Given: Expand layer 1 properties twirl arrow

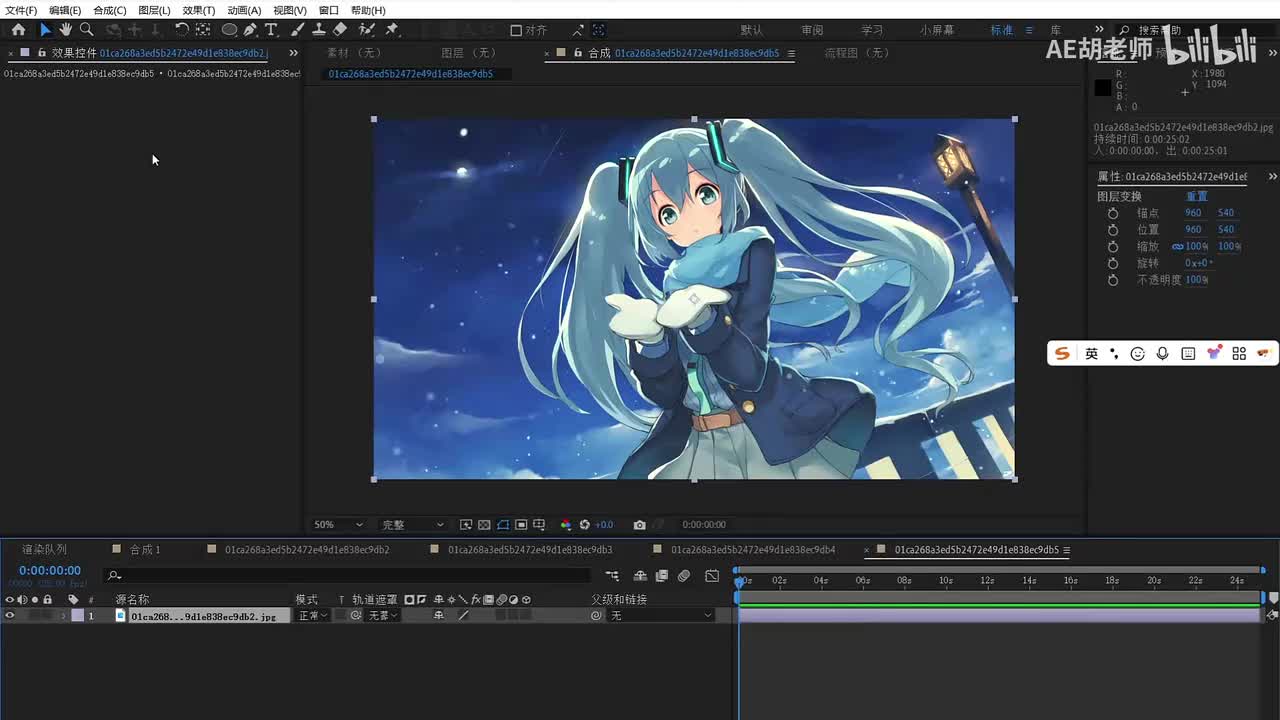Looking at the screenshot, I should coord(64,616).
